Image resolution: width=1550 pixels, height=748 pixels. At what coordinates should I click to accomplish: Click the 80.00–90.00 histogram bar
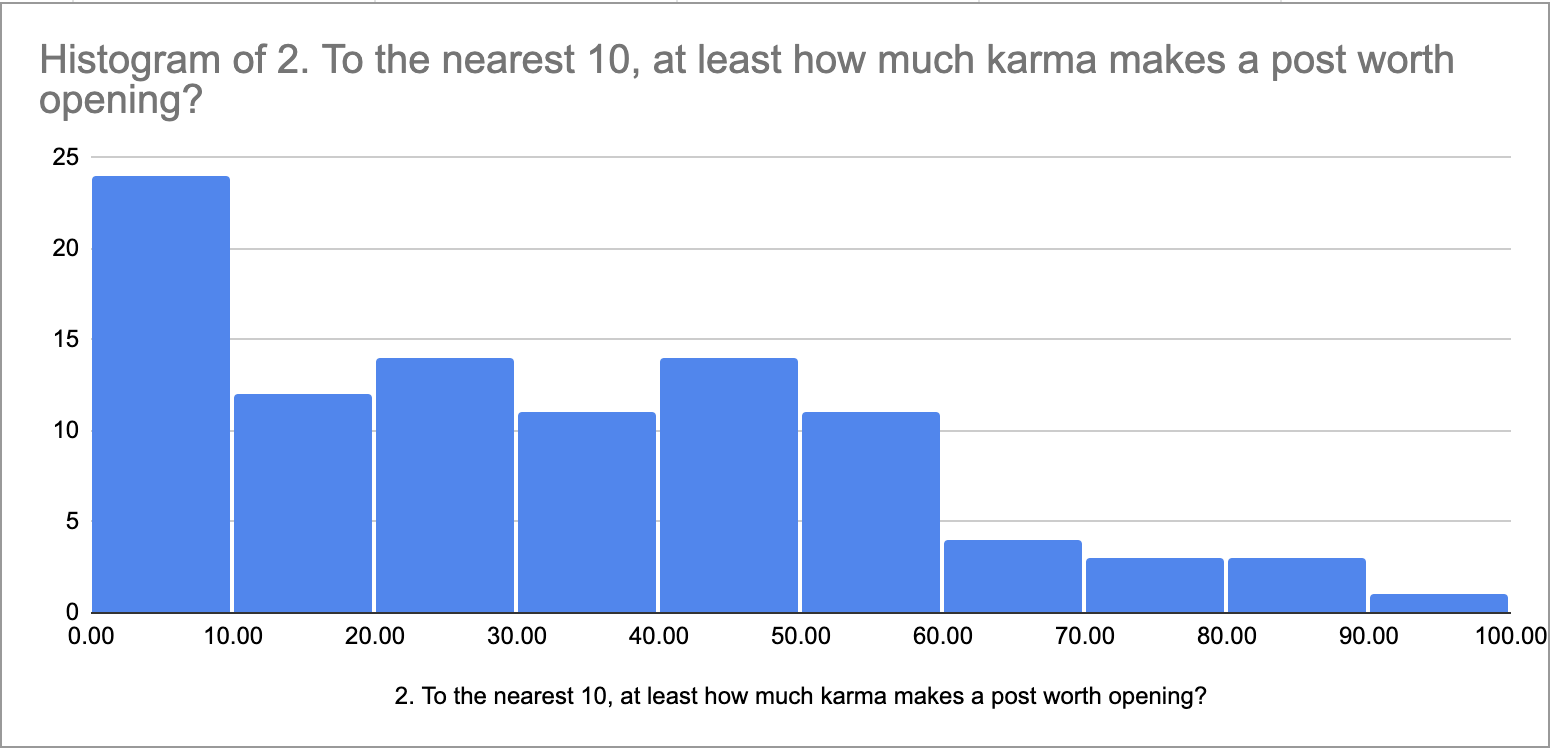point(1297,585)
